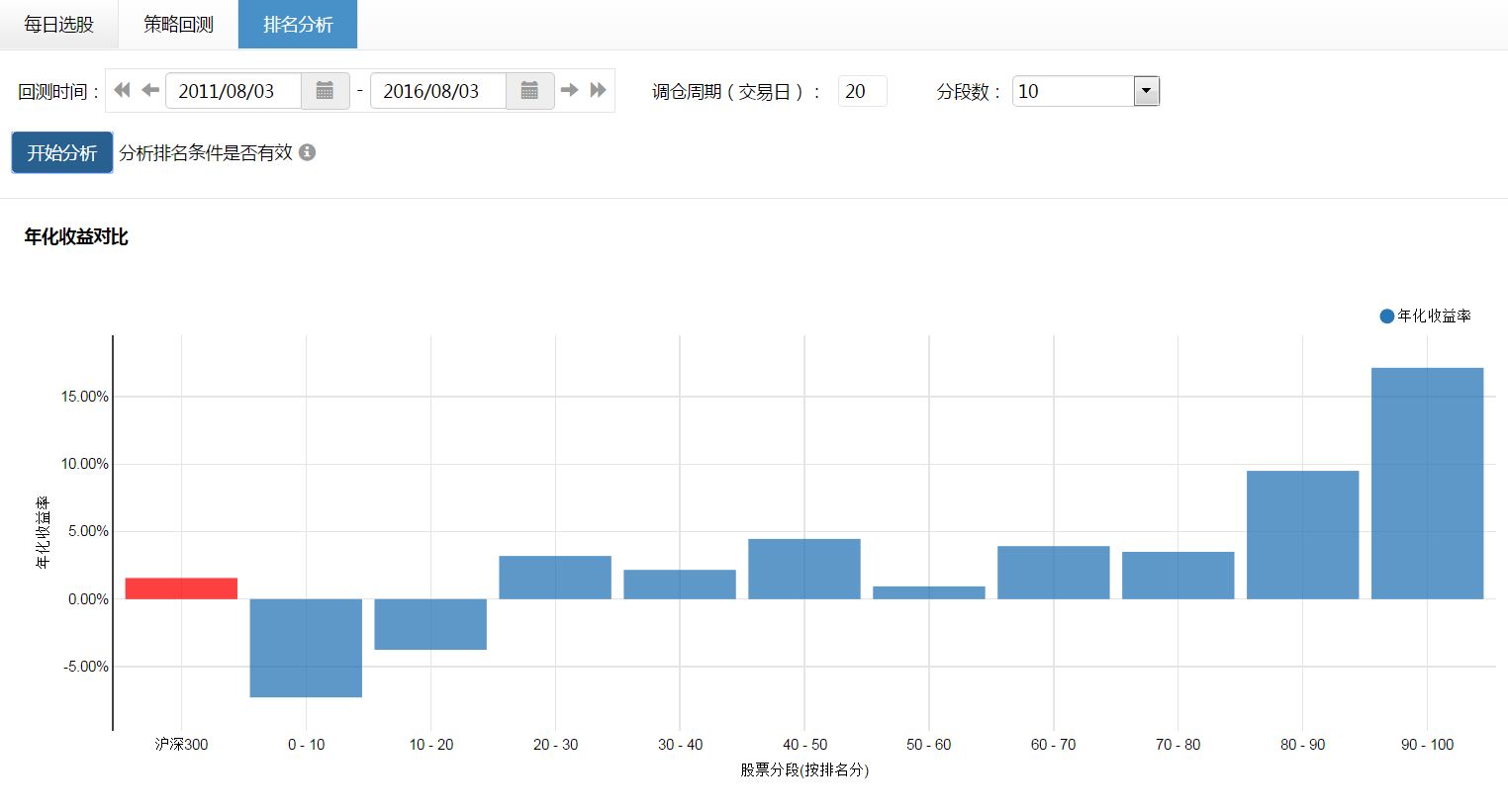Viewport: 1508px width, 812px height.
Task: Click the info icon beside ranking analysis hint
Action: [308, 152]
